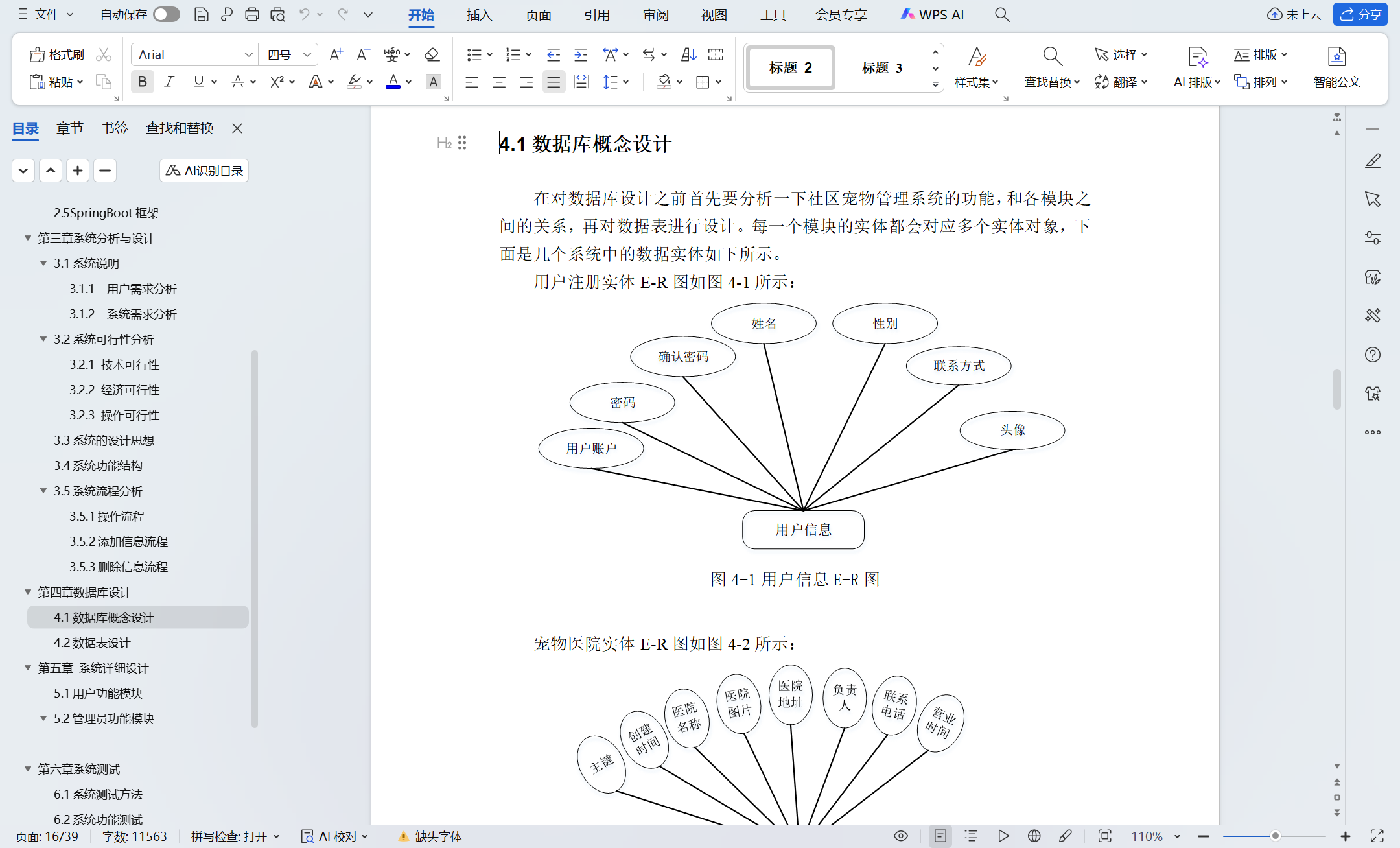Screen dimensions: 1400x848
Task: Switch to the 章节 panel tab
Action: (69, 128)
